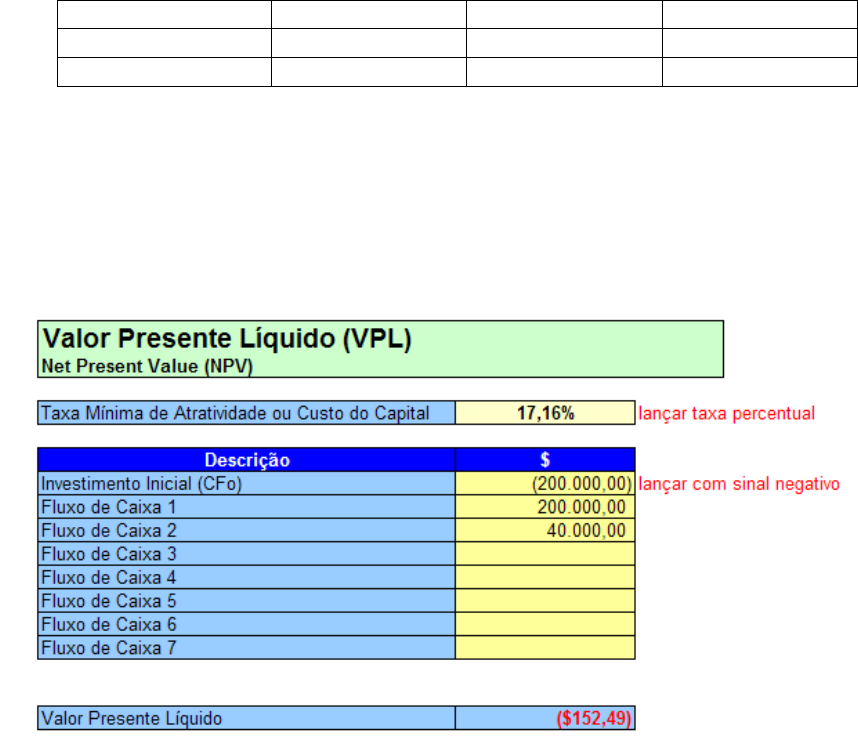
Task: Click the Descrição column header
Action: click(246, 460)
